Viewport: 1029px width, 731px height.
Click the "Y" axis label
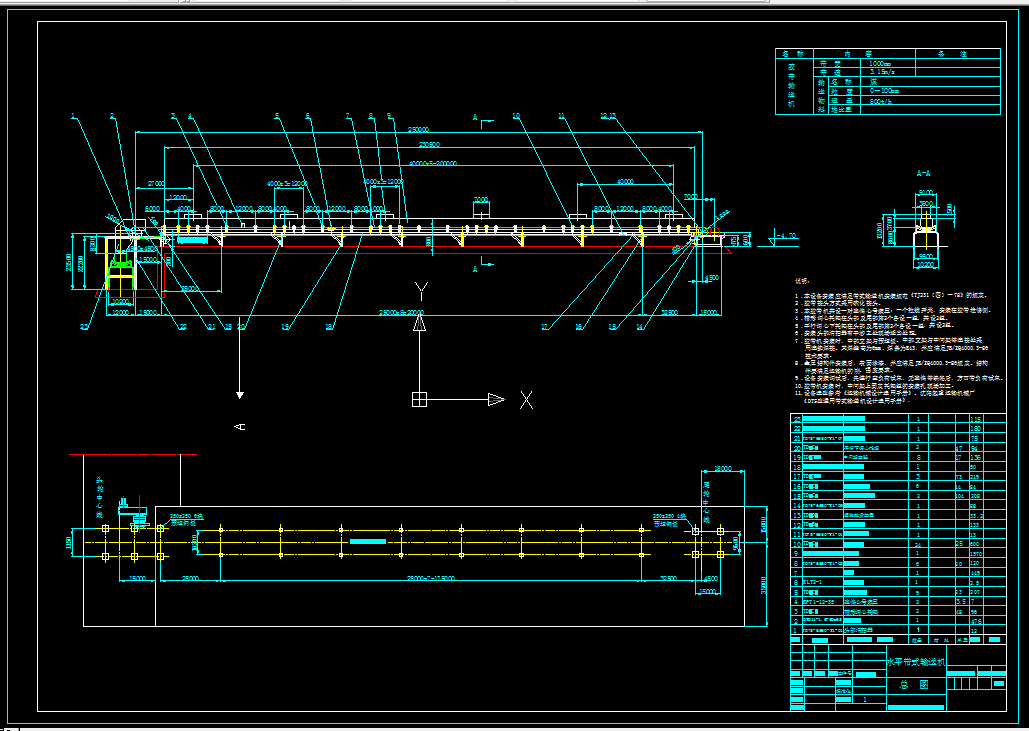[x=421, y=291]
